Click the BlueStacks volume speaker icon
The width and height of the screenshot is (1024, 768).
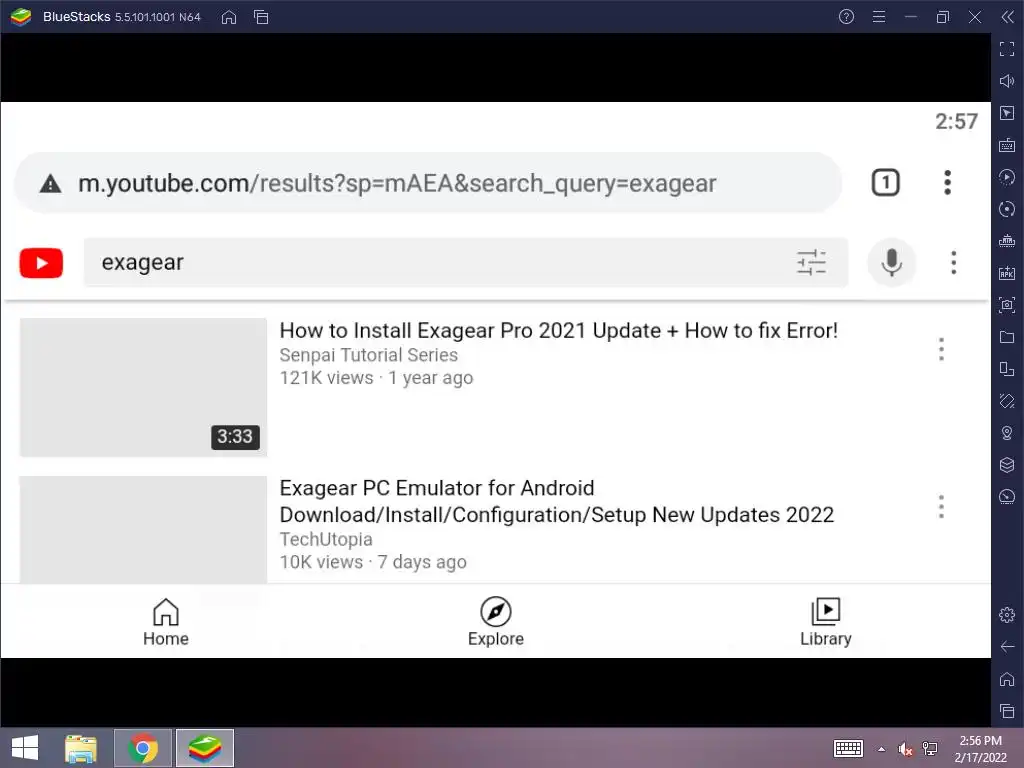pyautogui.click(x=1006, y=81)
